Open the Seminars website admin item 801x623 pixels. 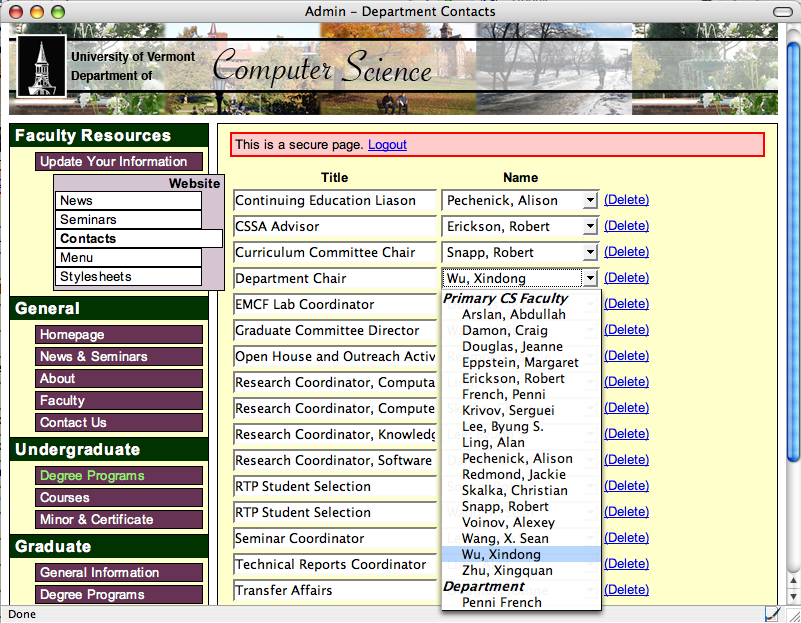(128, 220)
